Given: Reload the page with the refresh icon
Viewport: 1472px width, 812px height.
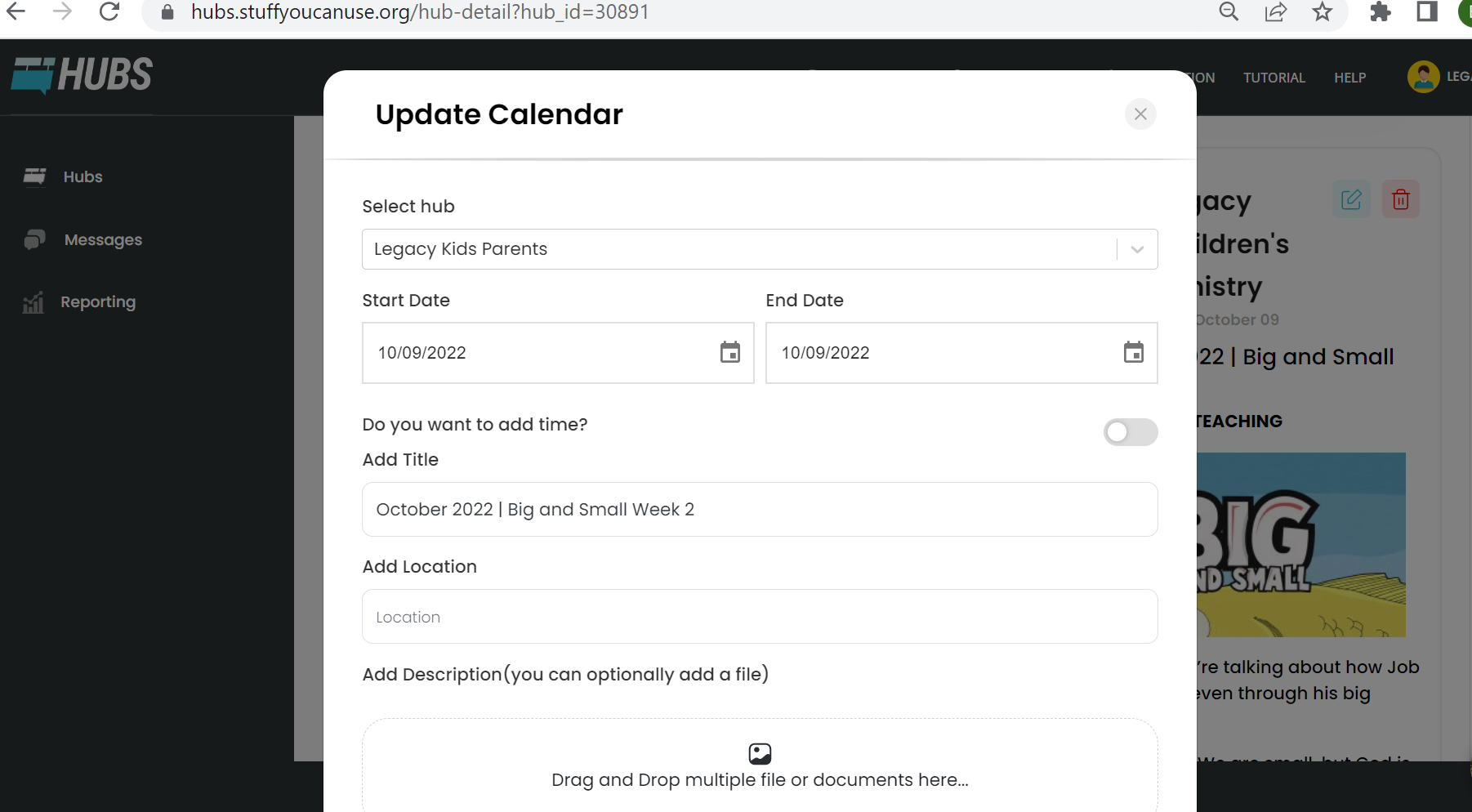Looking at the screenshot, I should 109,12.
